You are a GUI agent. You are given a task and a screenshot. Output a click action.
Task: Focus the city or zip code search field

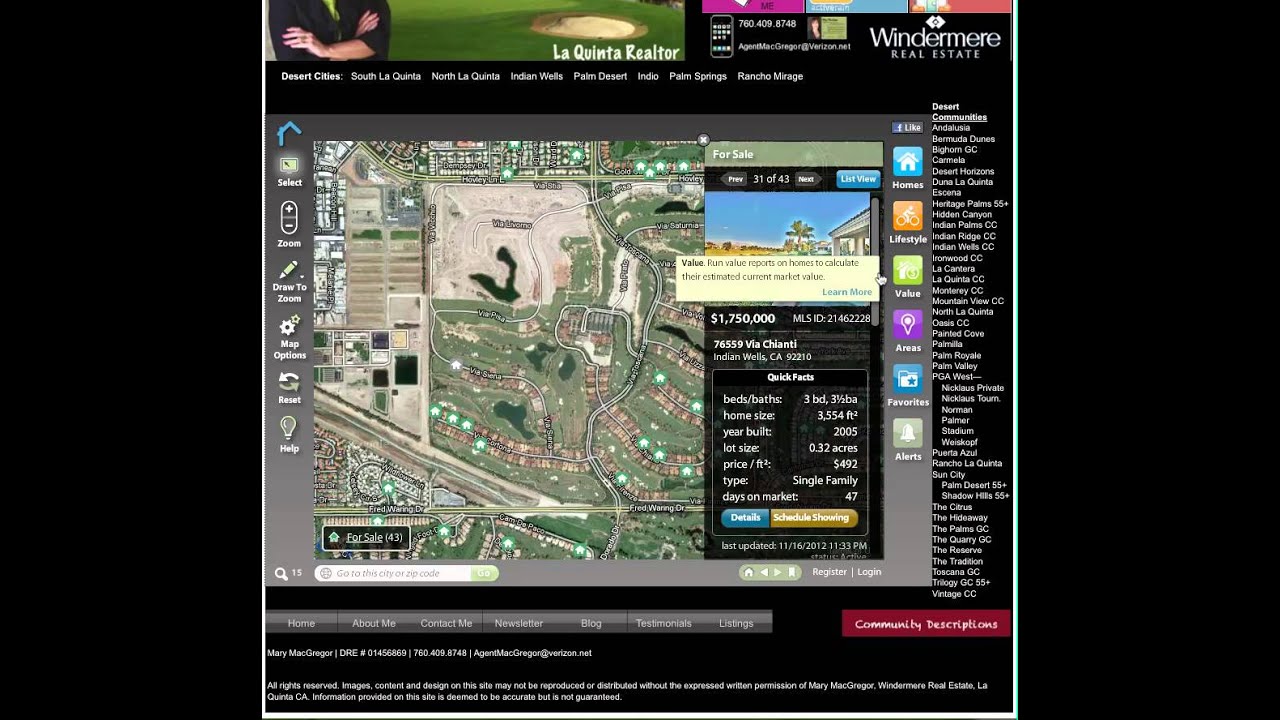[393, 573]
